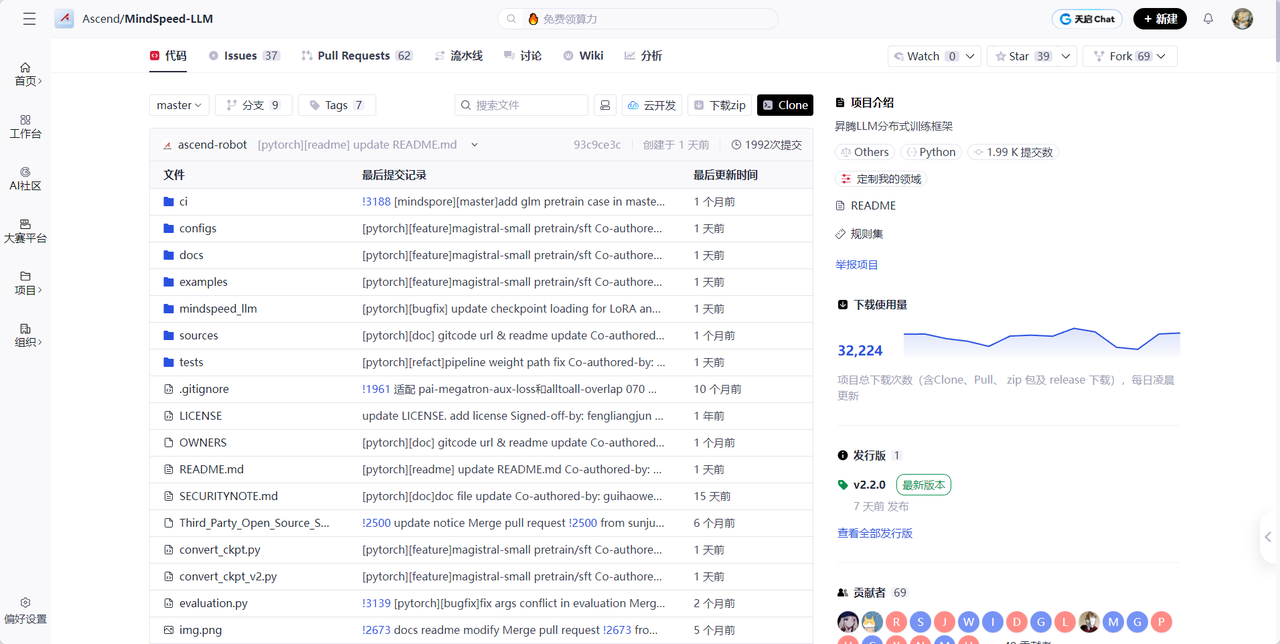The height and width of the screenshot is (644, 1280).
Task: Open the hamburger menu icon
Action: [x=29, y=19]
